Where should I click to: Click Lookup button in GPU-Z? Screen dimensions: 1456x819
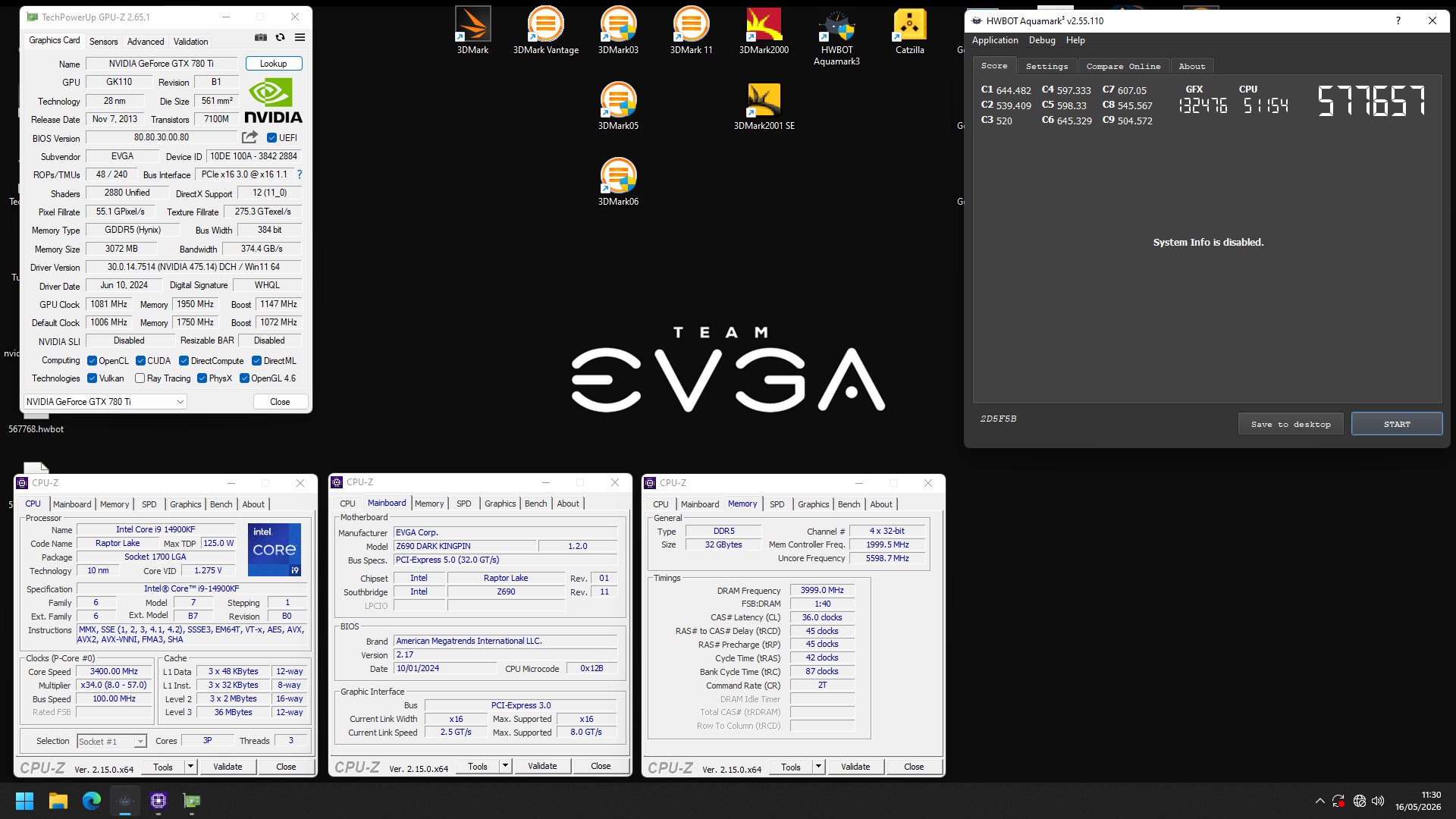click(x=273, y=64)
